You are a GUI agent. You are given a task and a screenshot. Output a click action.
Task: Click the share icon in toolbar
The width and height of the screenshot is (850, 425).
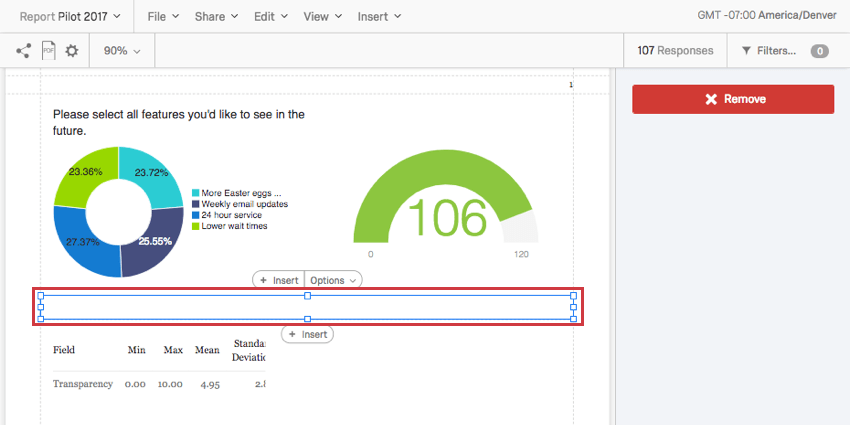pyautogui.click(x=23, y=50)
